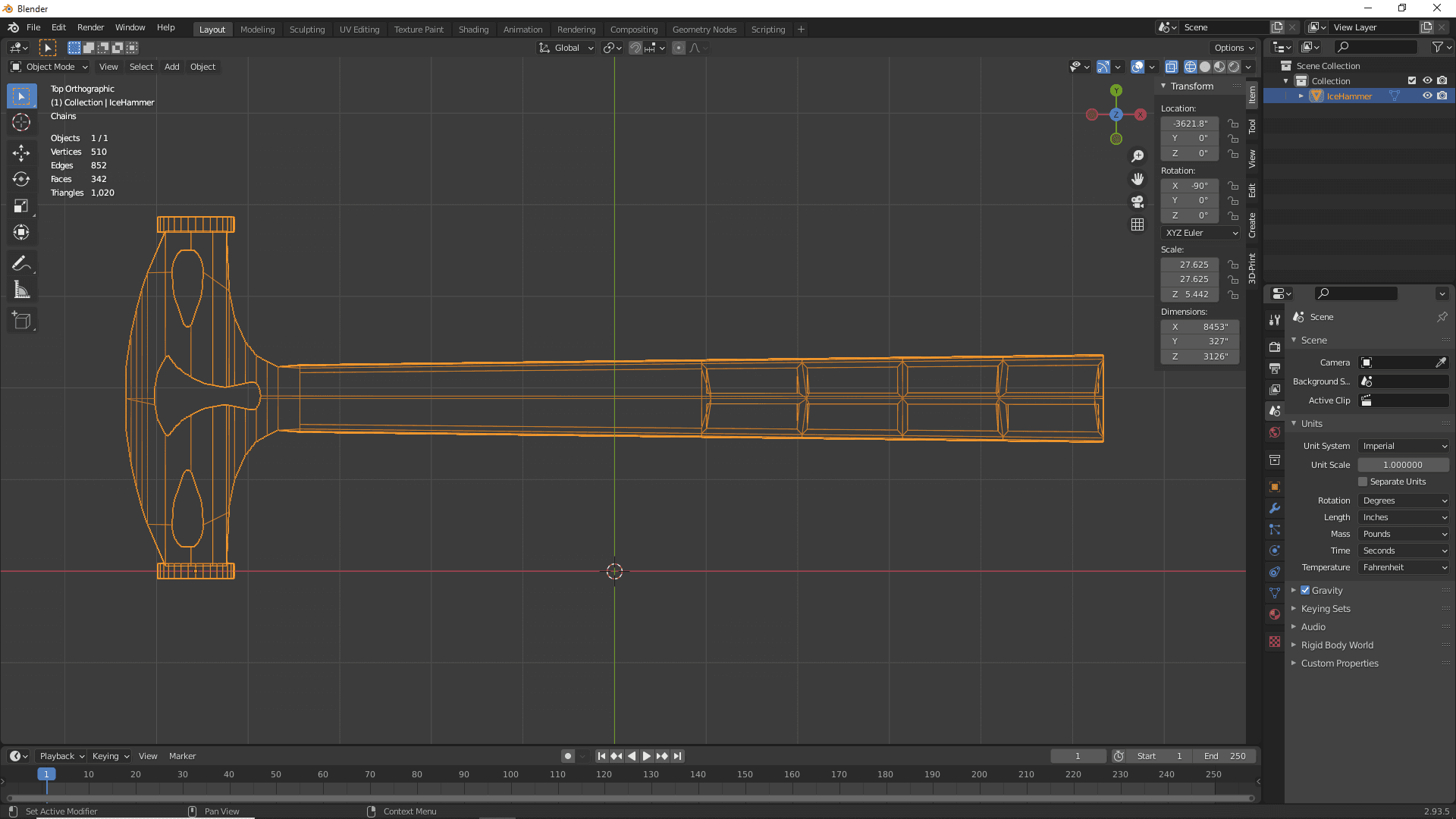Click the Zoom viewport magnifier icon
This screenshot has width=1456, height=819.
coord(1137,156)
